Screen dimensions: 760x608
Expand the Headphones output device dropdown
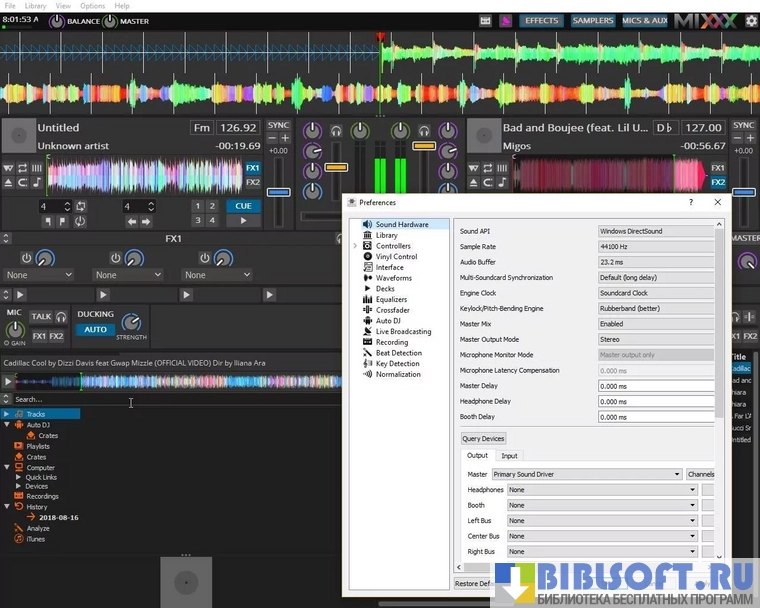click(601, 490)
